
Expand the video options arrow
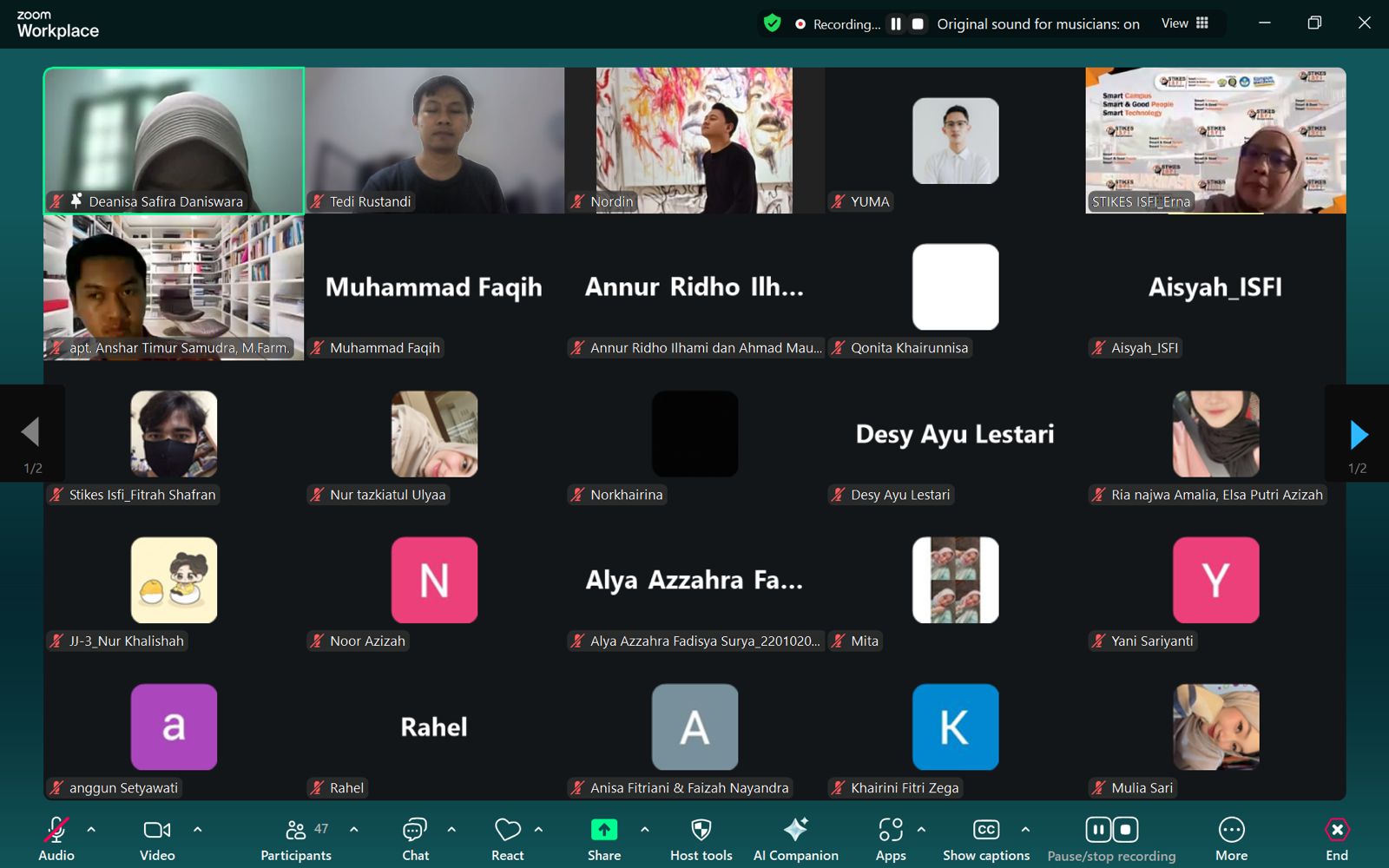click(x=197, y=830)
